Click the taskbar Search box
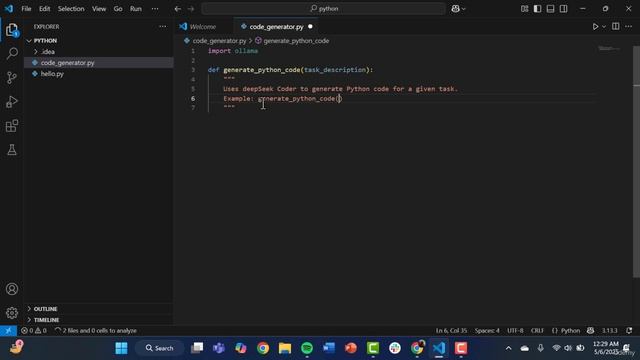Viewport: 640px width, 360px height. 160,348
